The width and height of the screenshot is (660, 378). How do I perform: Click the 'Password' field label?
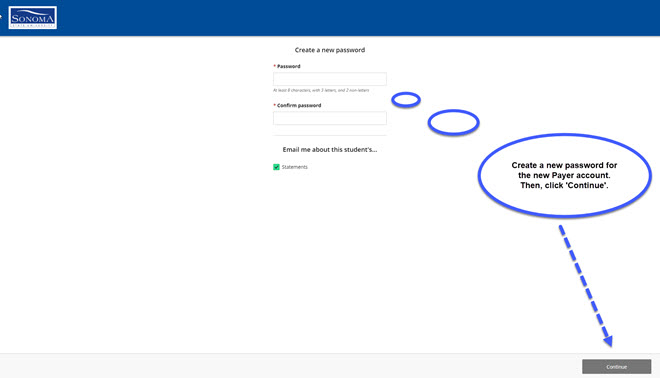pos(288,66)
